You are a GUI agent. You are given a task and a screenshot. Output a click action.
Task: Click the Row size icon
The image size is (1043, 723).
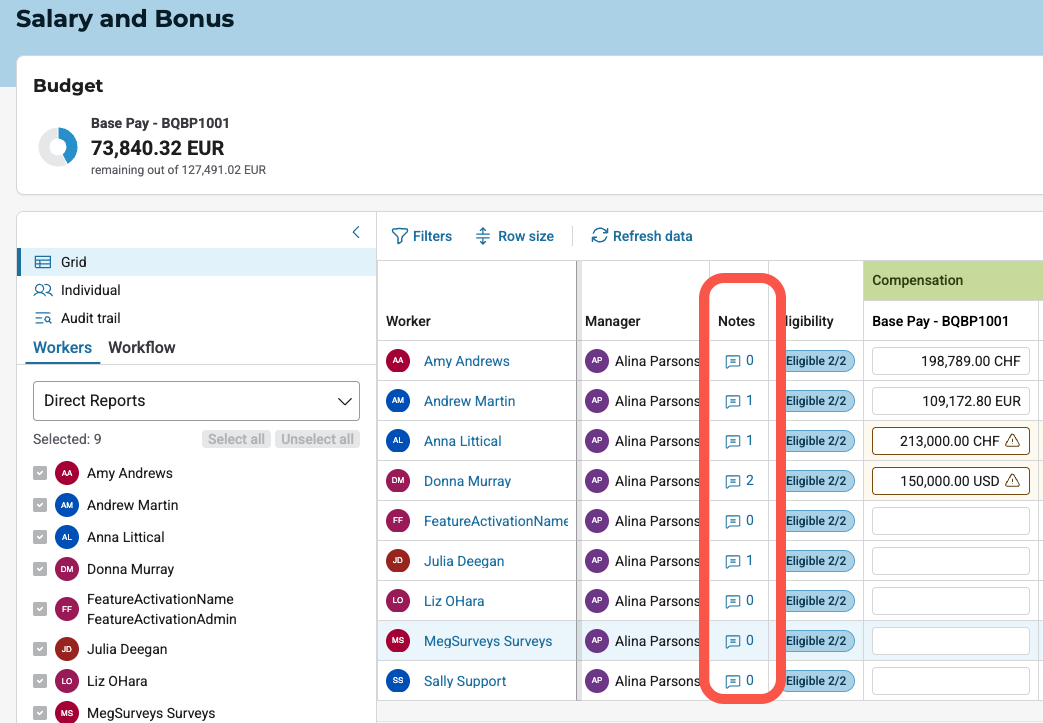(x=483, y=236)
